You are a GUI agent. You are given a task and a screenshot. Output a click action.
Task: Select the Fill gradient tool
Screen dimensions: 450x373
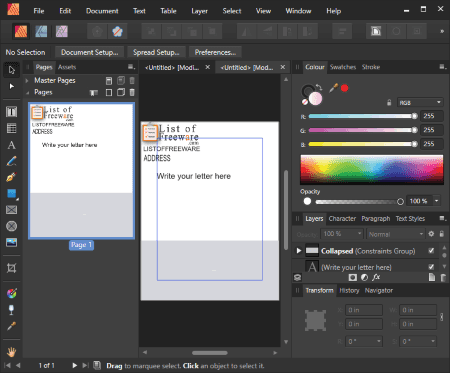(12, 293)
